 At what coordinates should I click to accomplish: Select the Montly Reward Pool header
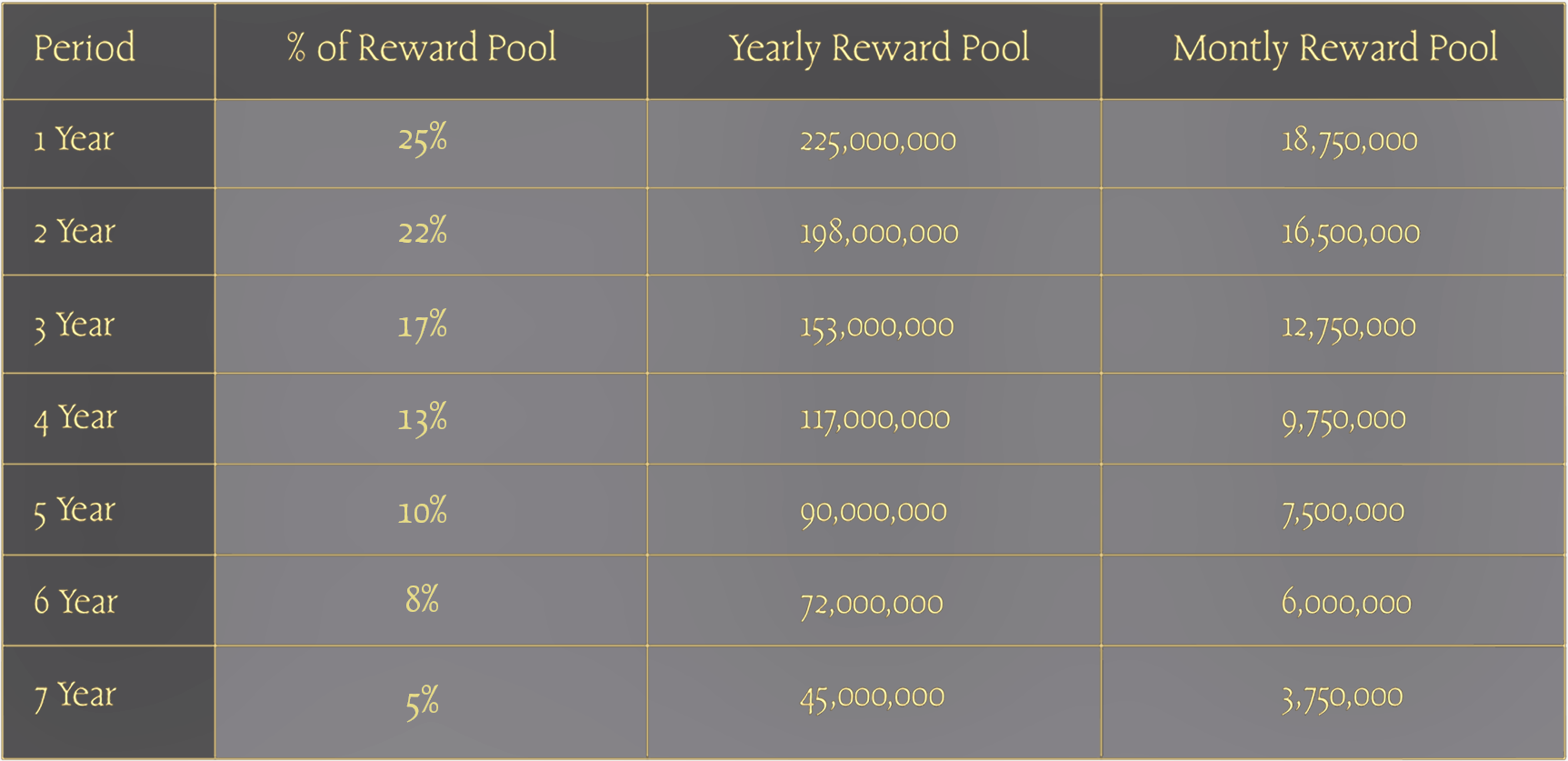tap(1335, 48)
